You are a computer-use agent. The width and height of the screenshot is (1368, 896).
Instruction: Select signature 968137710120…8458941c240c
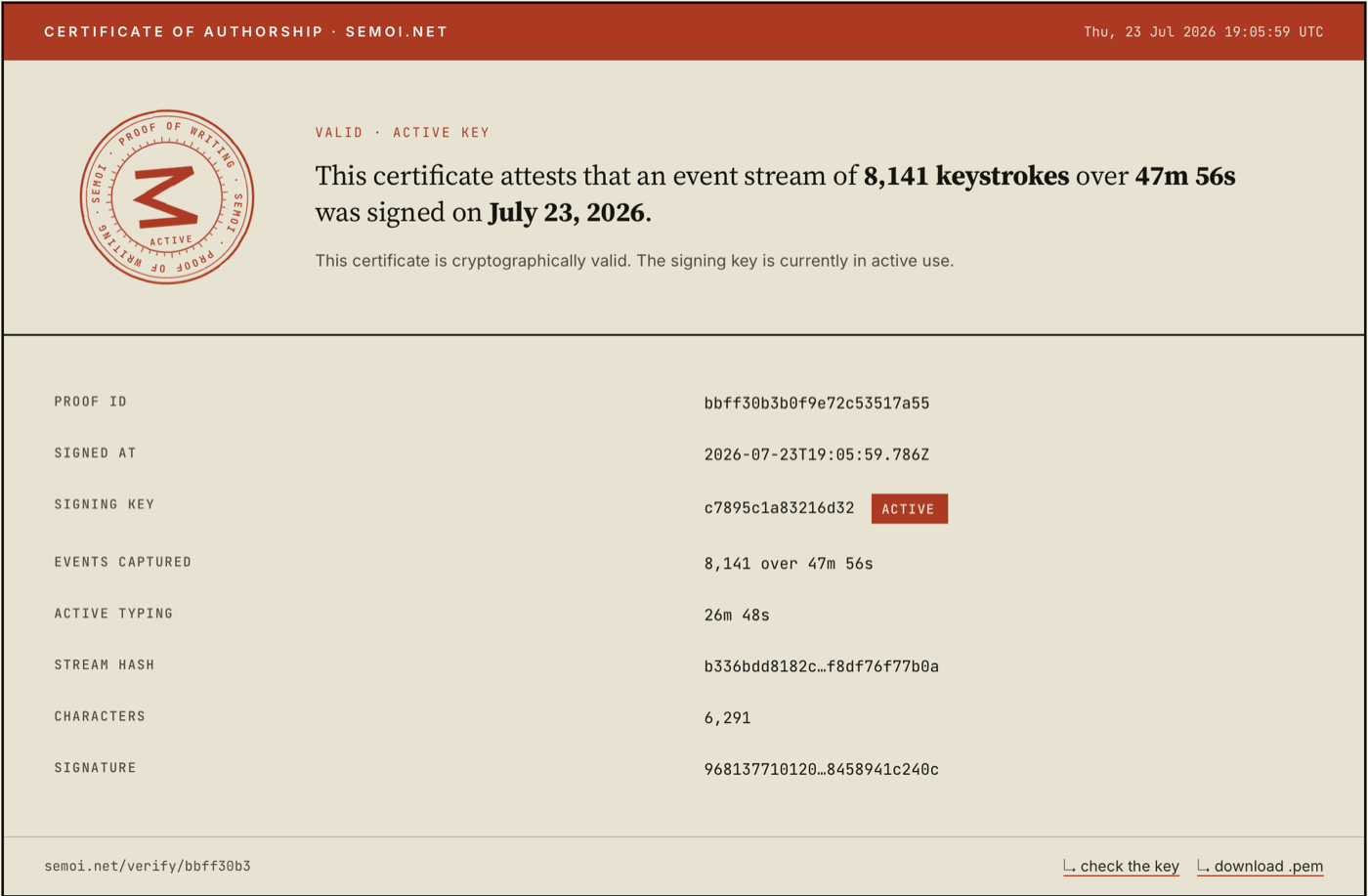822,770
